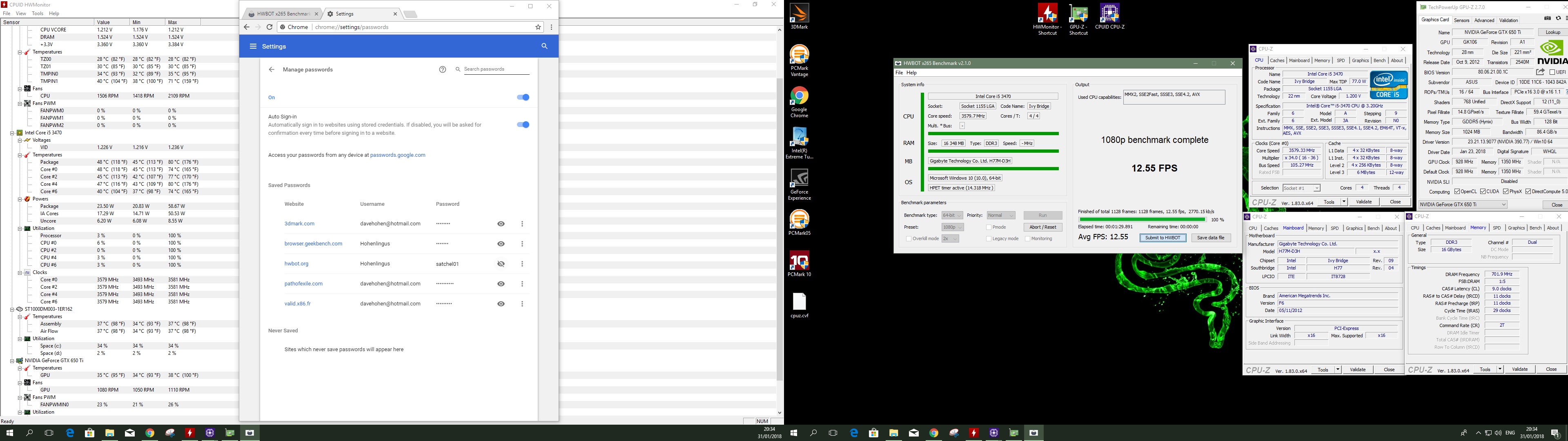Select the CPUID CPU-Z desktop icon
Screen dimensions: 1568x441
point(1110,16)
